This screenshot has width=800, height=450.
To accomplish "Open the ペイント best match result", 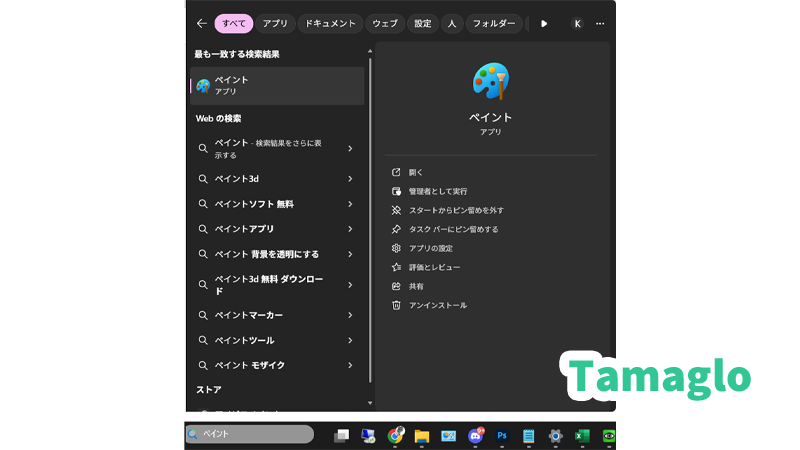I will (277, 86).
